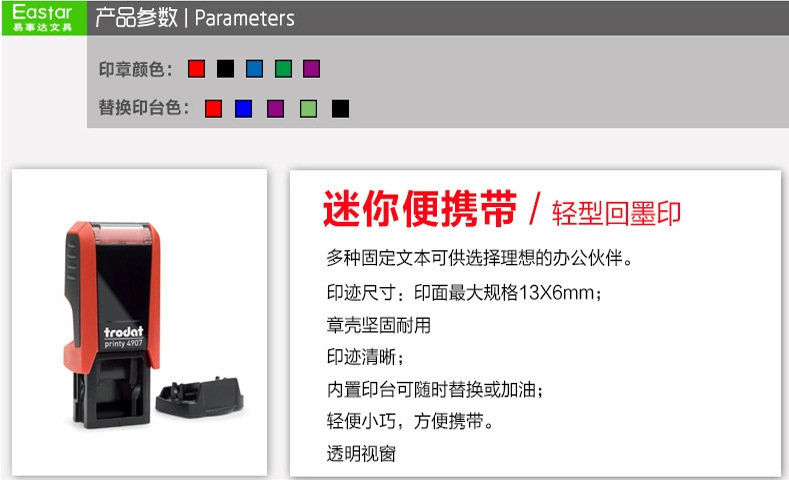
Task: Click the Eastar logo
Action: pyautogui.click(x=44, y=18)
